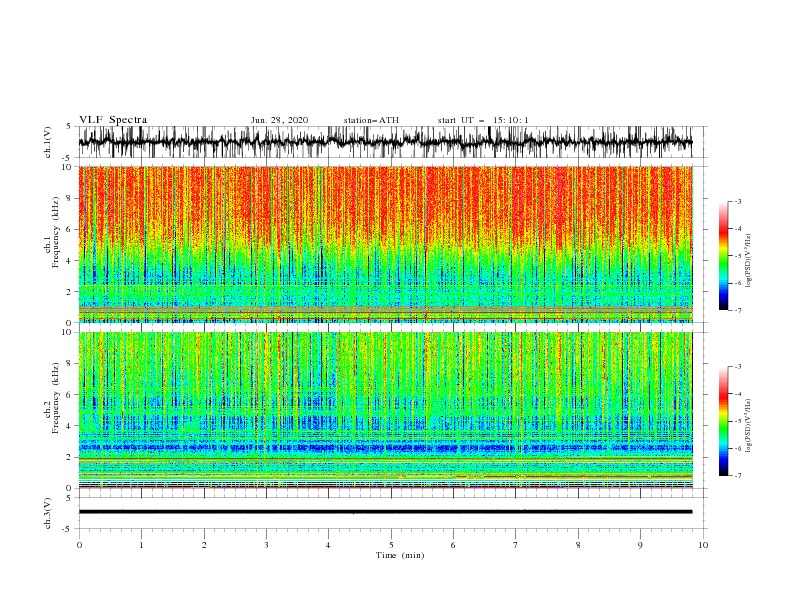Click the "2" kHz tick on ch.1 frequency axis
The height and width of the screenshot is (612, 792).
[69, 291]
